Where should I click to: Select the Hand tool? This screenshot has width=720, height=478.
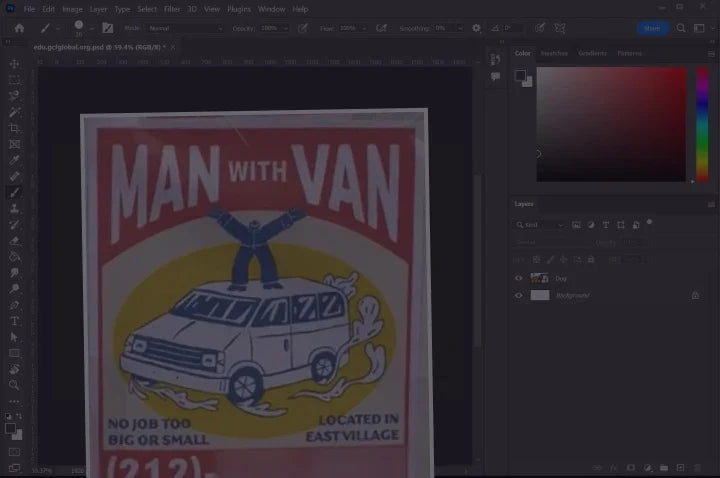tap(14, 369)
